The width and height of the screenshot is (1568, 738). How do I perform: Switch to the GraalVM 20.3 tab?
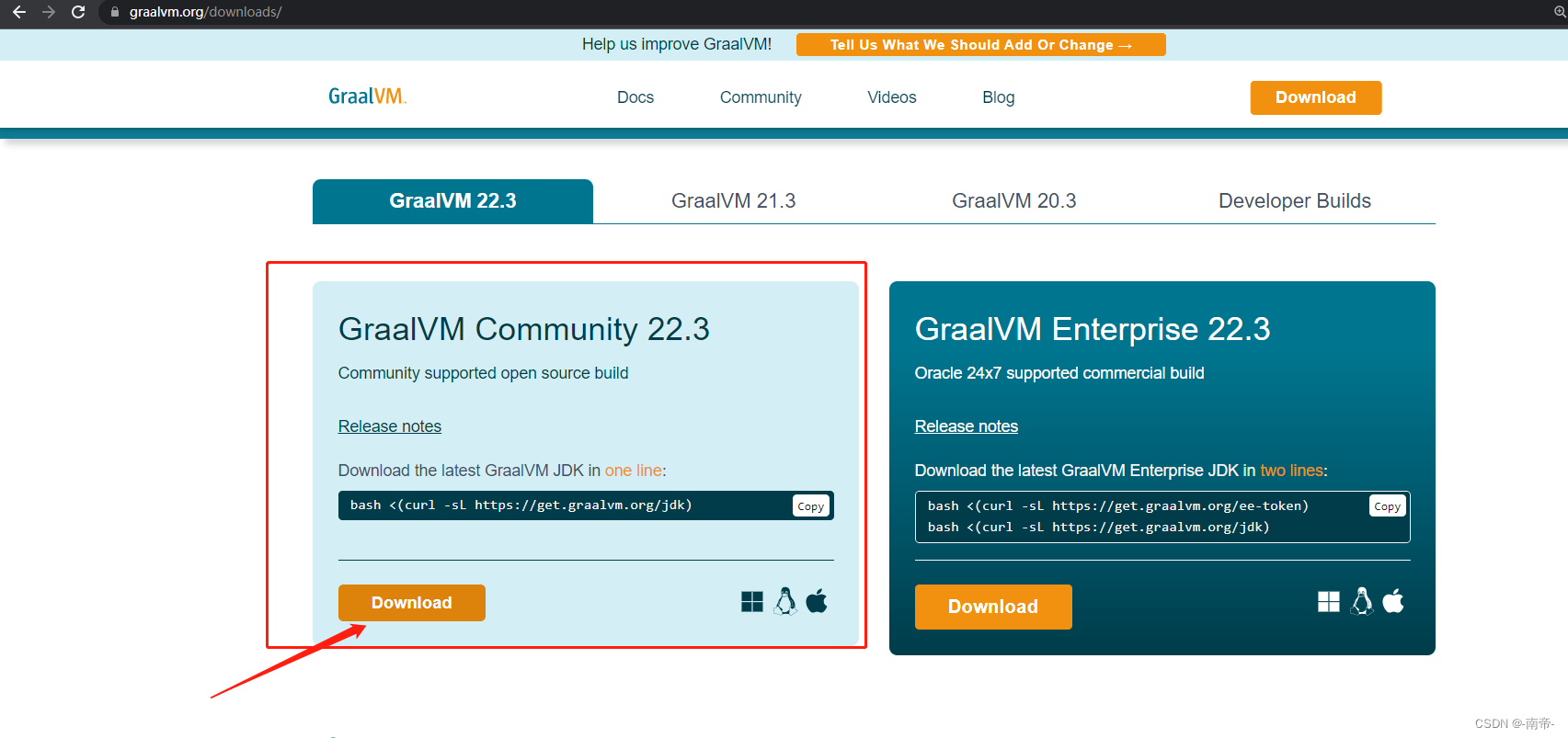point(1014,201)
